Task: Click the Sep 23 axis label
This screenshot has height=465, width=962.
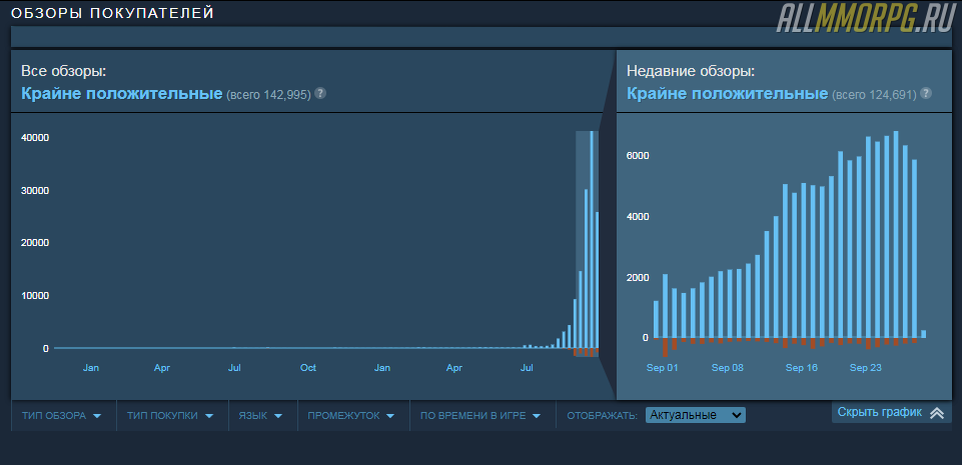Action: 866,368
